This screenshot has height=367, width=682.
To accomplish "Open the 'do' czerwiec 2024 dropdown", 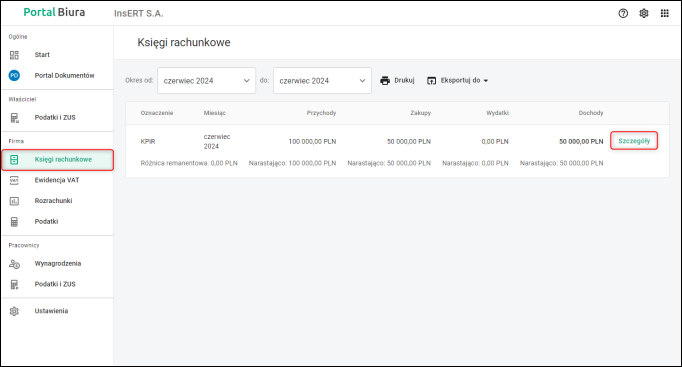I will pos(322,80).
